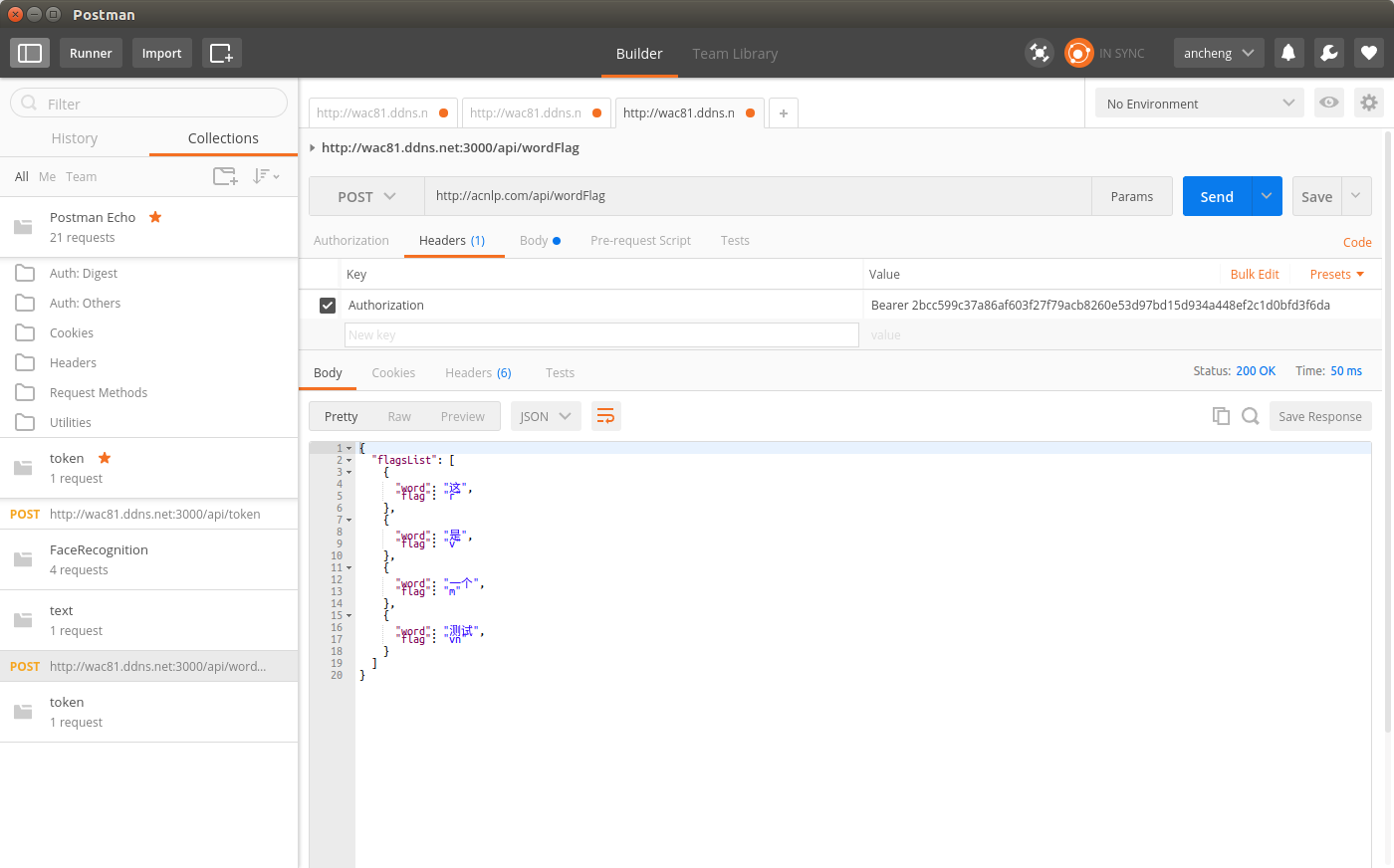
Task: Click the Bearer token value cell
Action: 1121,305
